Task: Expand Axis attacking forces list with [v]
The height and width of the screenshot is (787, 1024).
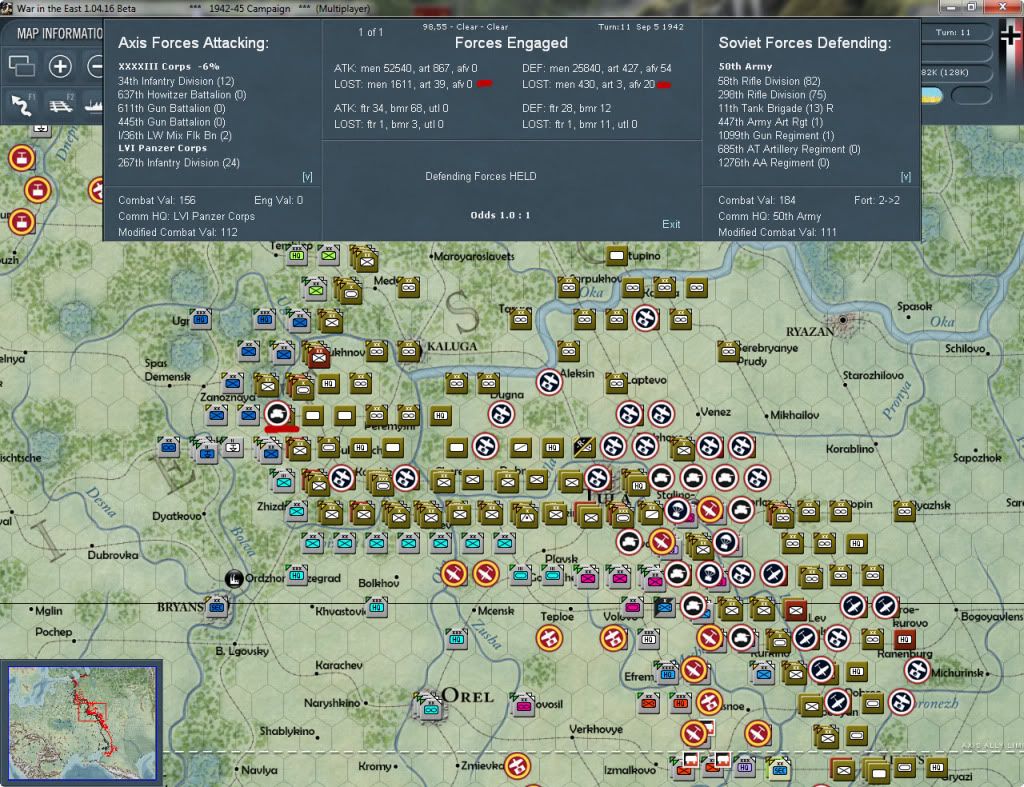Action: [x=307, y=177]
